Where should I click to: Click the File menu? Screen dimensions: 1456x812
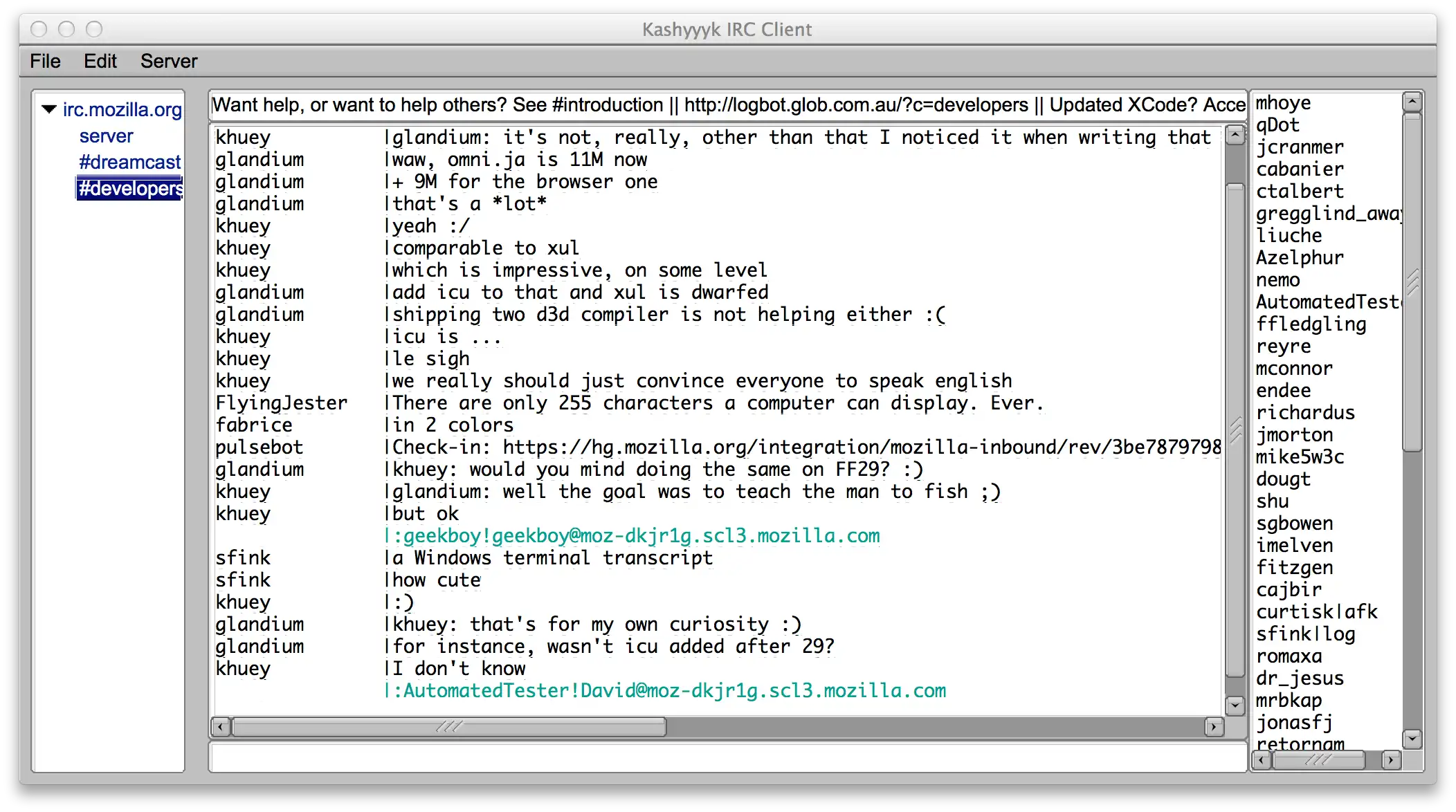45,61
